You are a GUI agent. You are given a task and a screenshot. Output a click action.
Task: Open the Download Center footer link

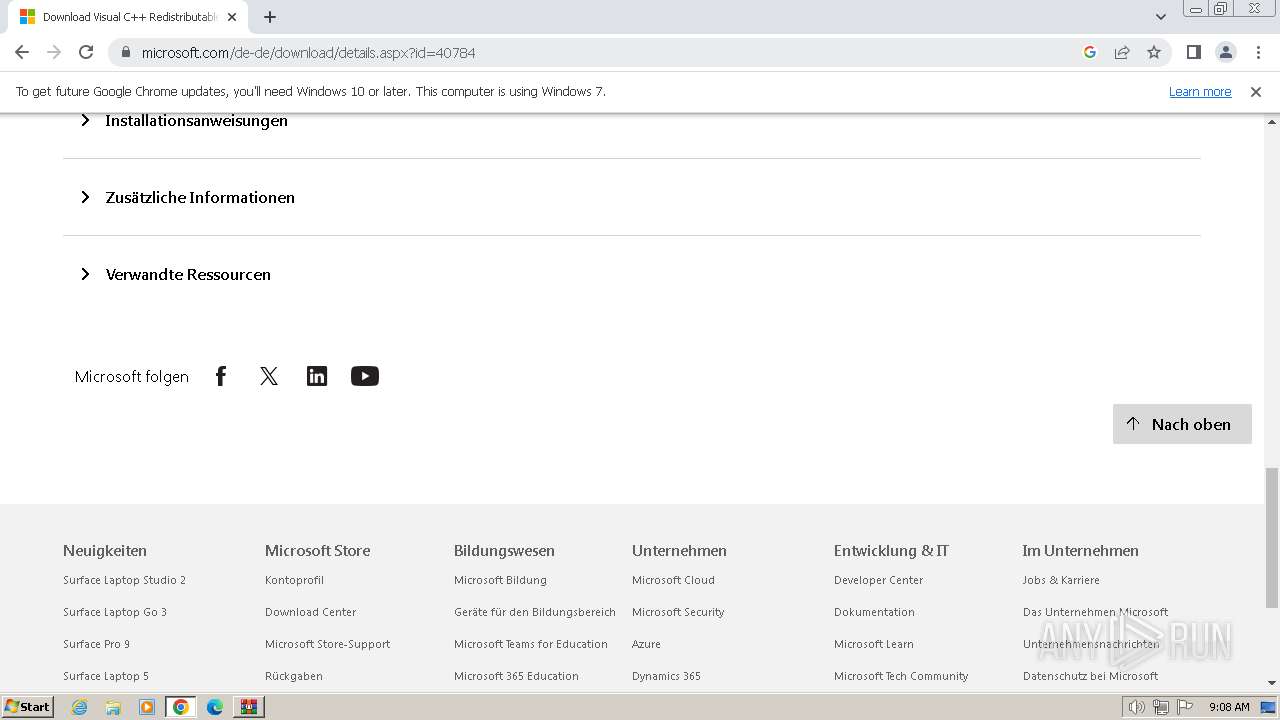tap(310, 612)
